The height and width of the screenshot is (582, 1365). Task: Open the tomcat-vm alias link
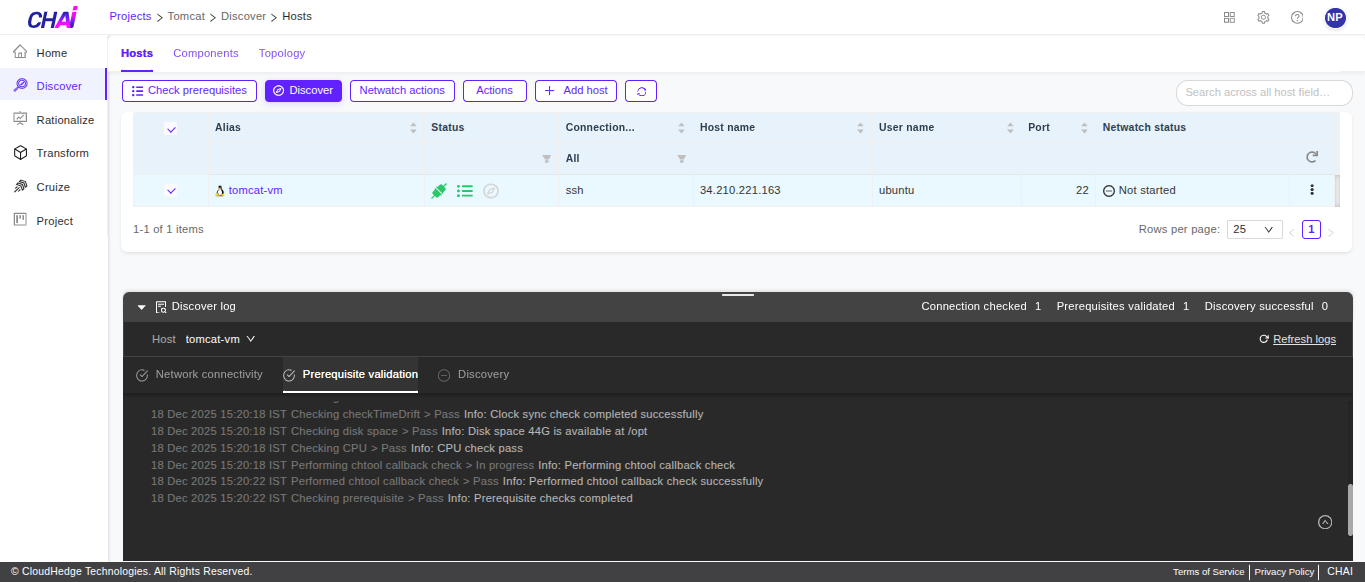click(x=256, y=190)
